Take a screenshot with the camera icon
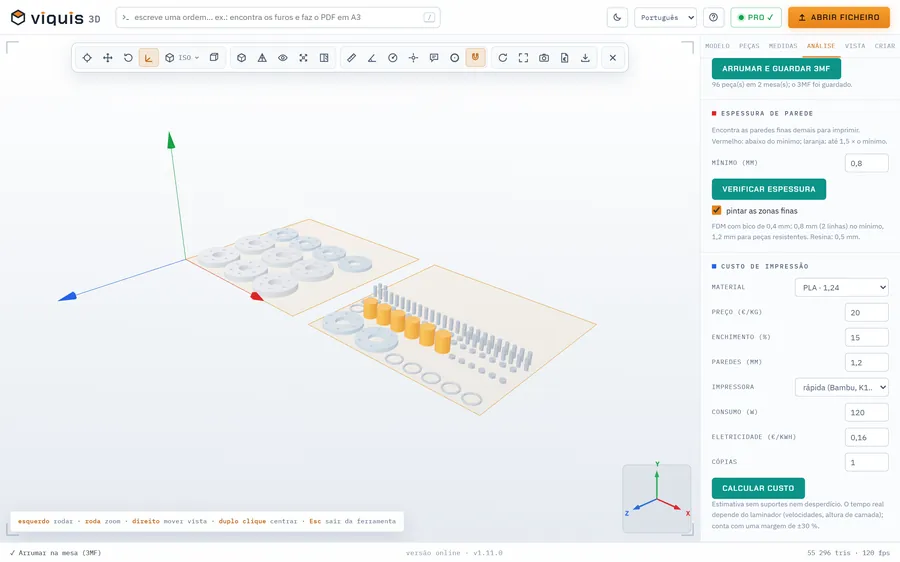 tap(544, 58)
